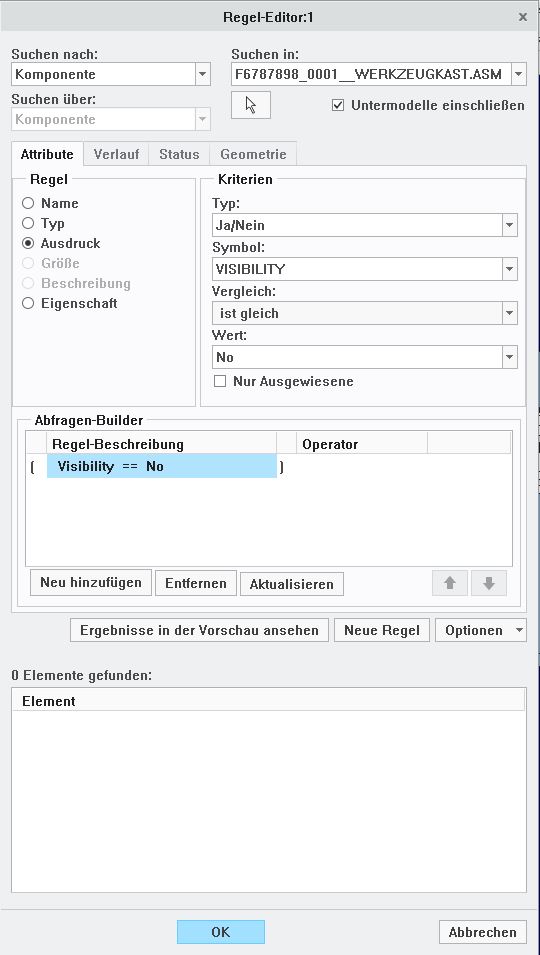Open the Geometrie tab
Image resolution: width=540 pixels, height=955 pixels.
click(x=253, y=154)
